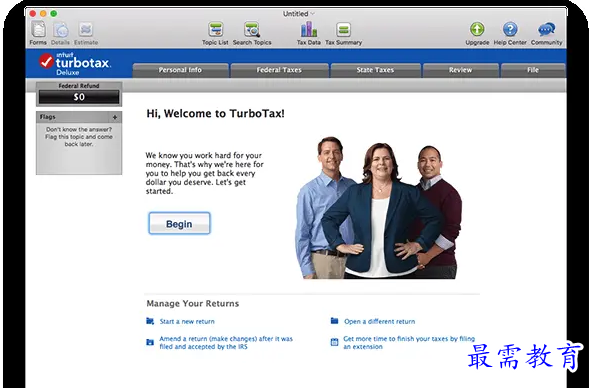
Task: Expand the Untitled document title dropdown
Action: [299, 14]
